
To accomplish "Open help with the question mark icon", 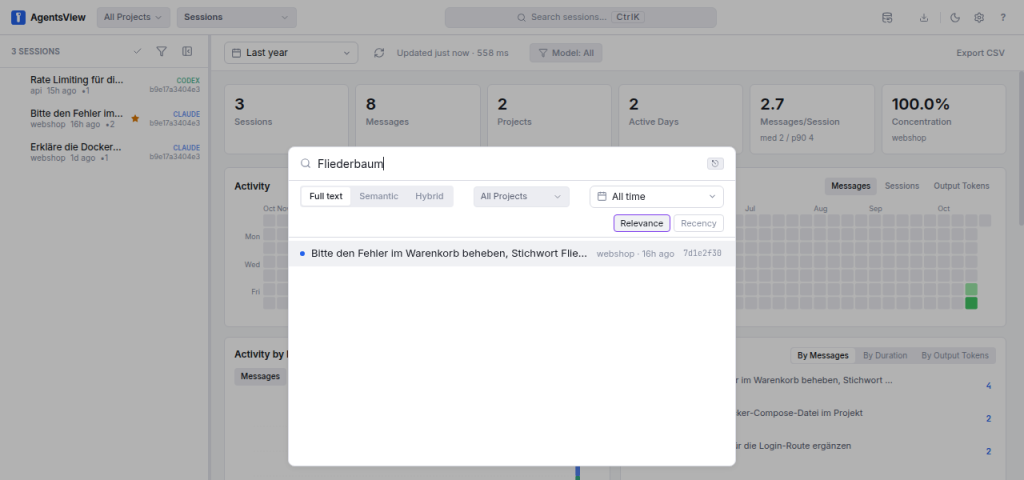I will 1003,18.
